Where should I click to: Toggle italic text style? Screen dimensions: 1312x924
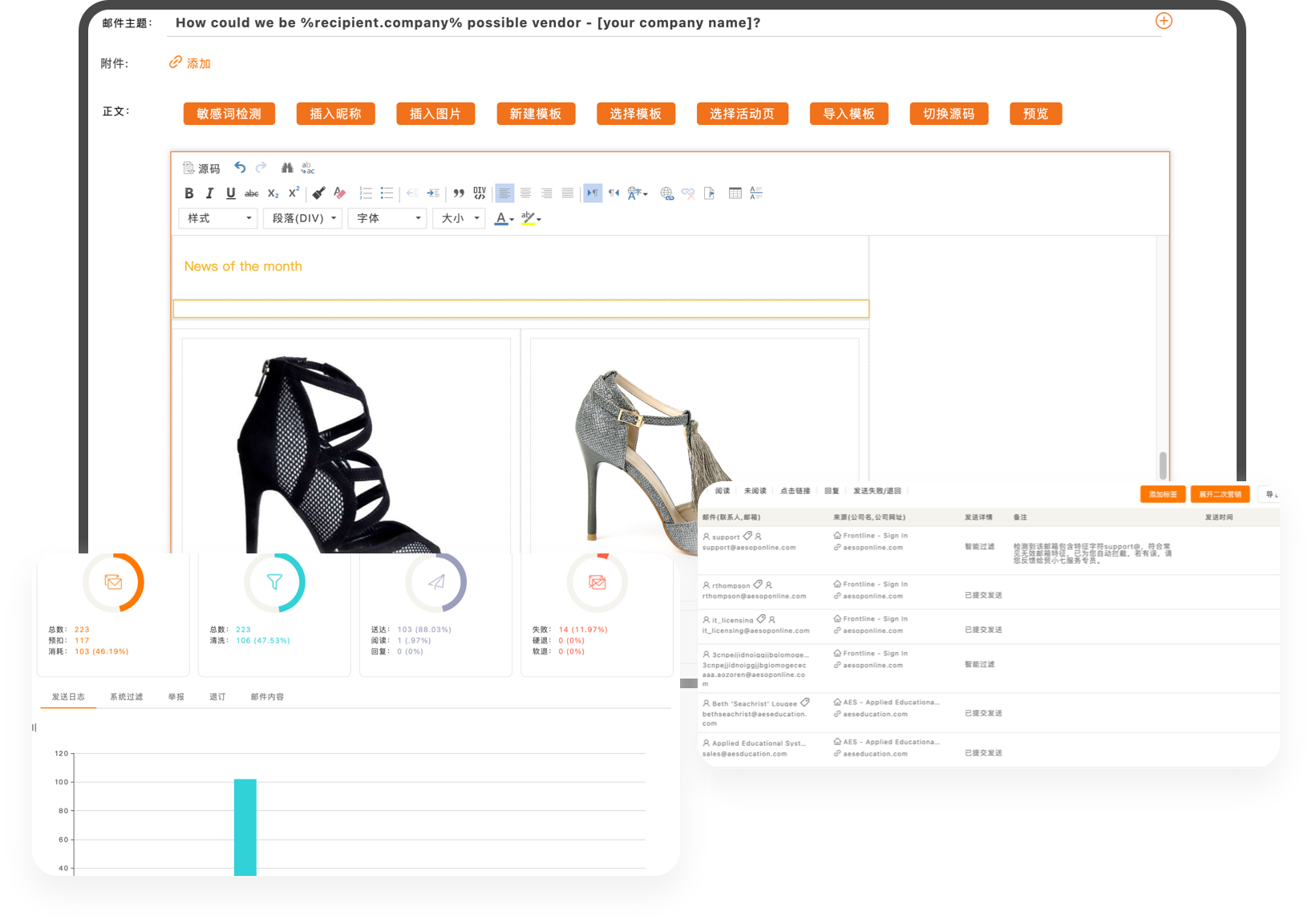coord(209,193)
